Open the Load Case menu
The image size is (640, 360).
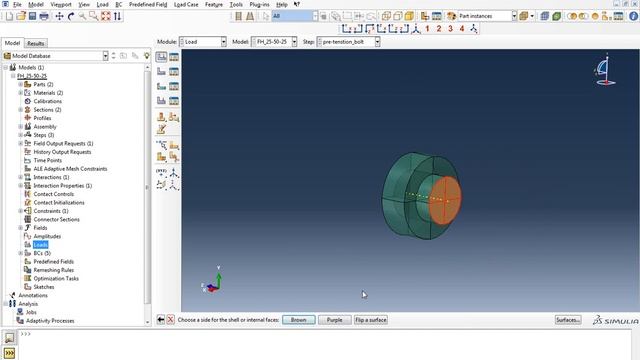(x=186, y=4)
